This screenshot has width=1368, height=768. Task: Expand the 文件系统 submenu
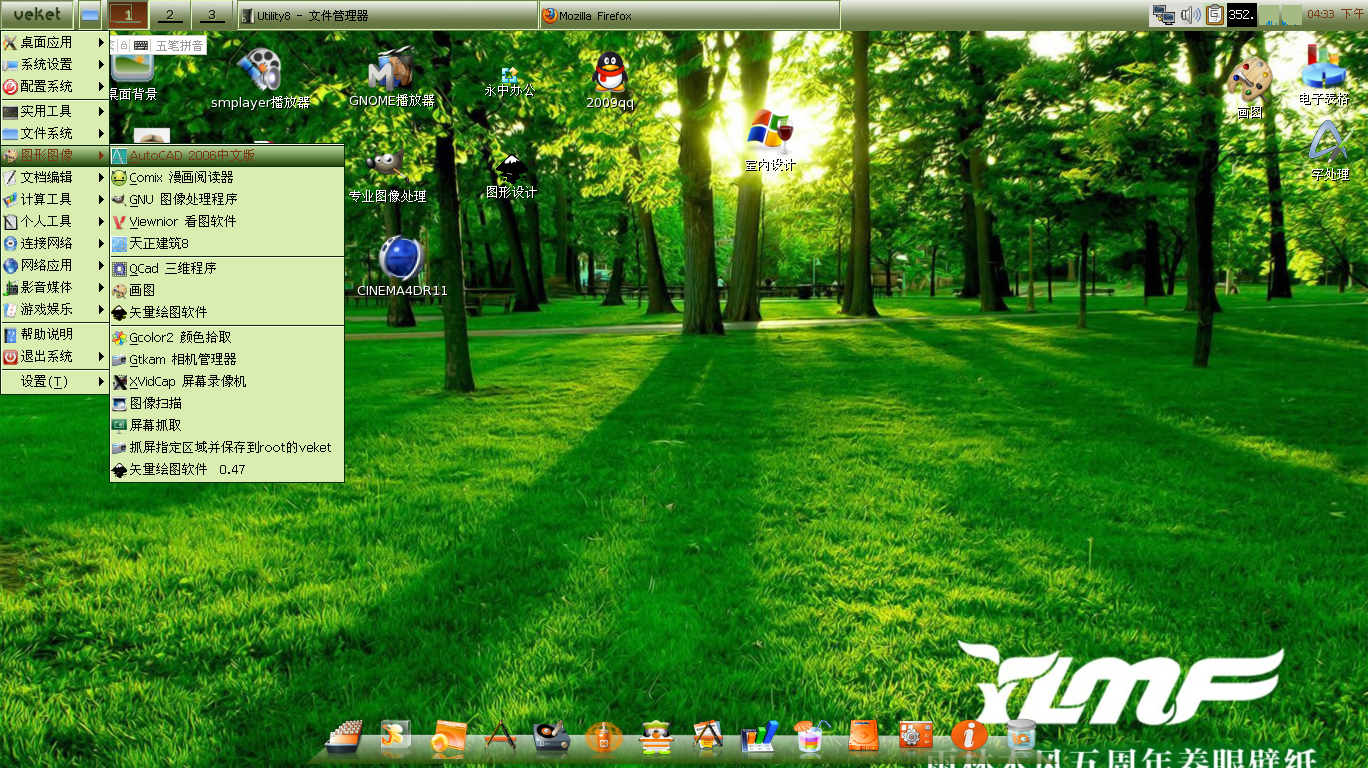(x=54, y=133)
